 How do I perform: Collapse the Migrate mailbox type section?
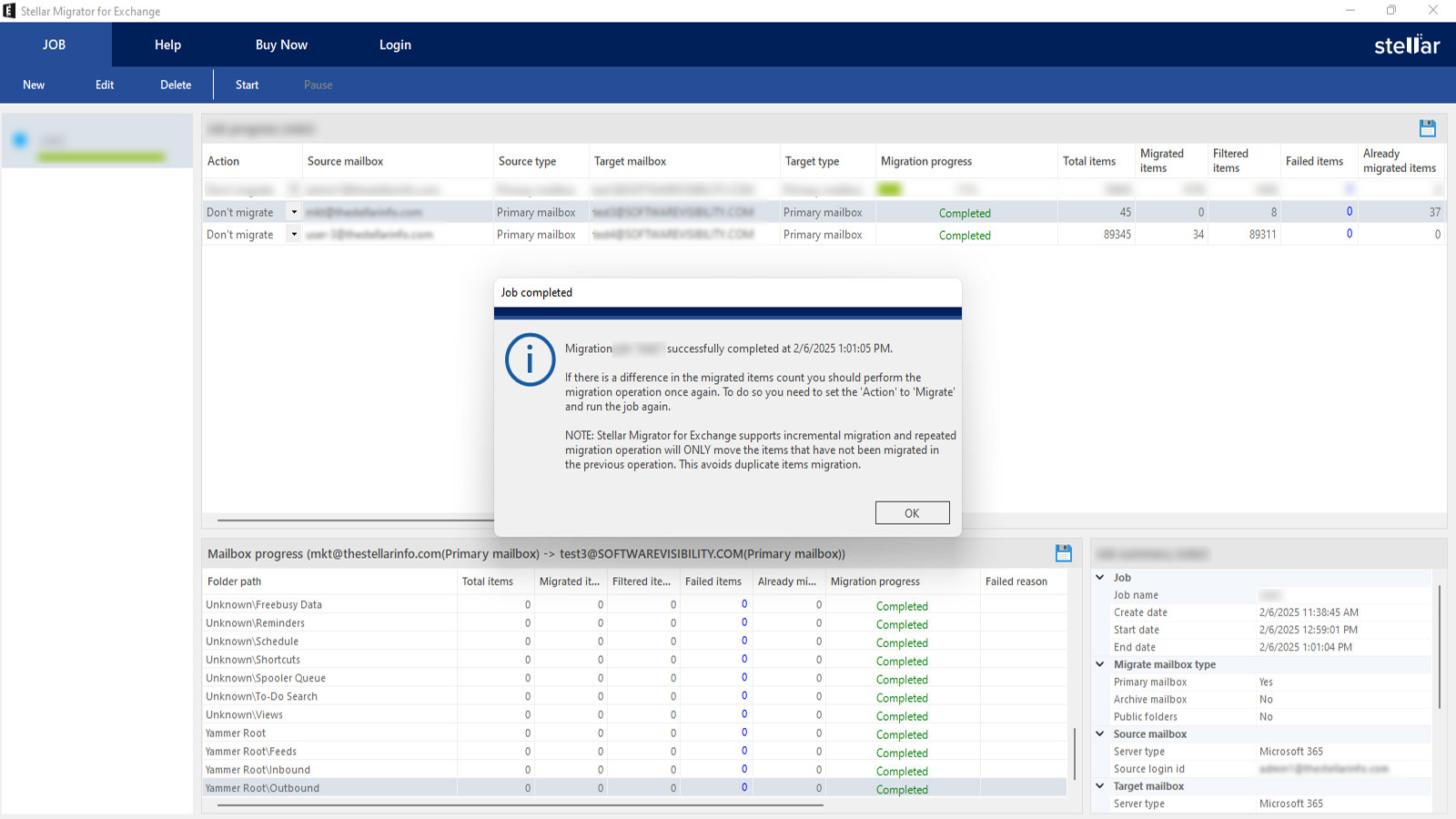[x=1100, y=664]
